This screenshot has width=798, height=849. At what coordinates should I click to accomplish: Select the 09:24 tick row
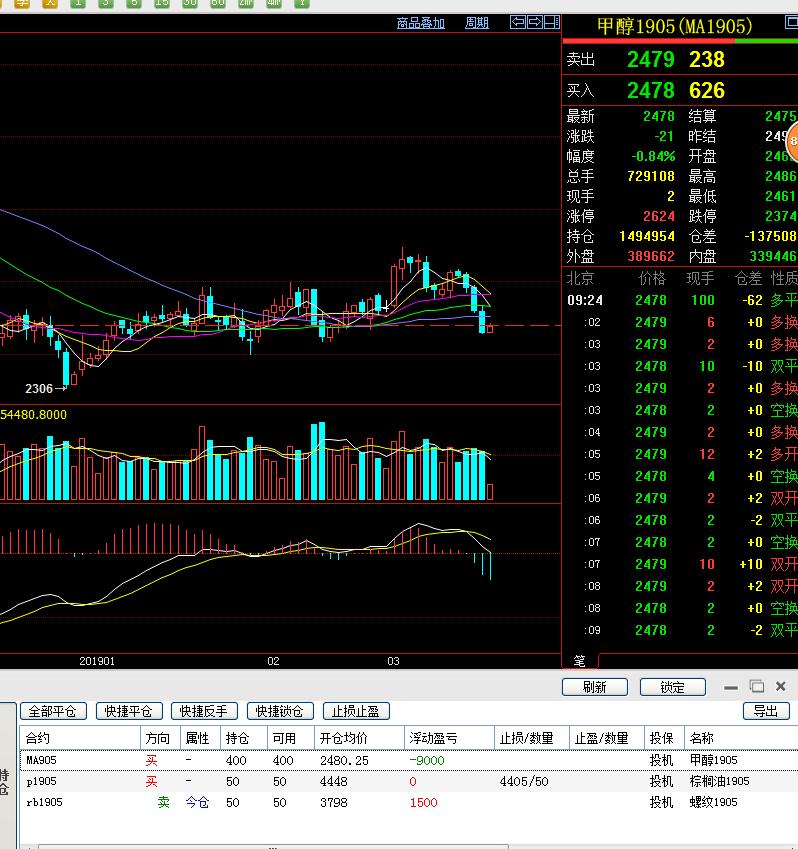(681, 300)
